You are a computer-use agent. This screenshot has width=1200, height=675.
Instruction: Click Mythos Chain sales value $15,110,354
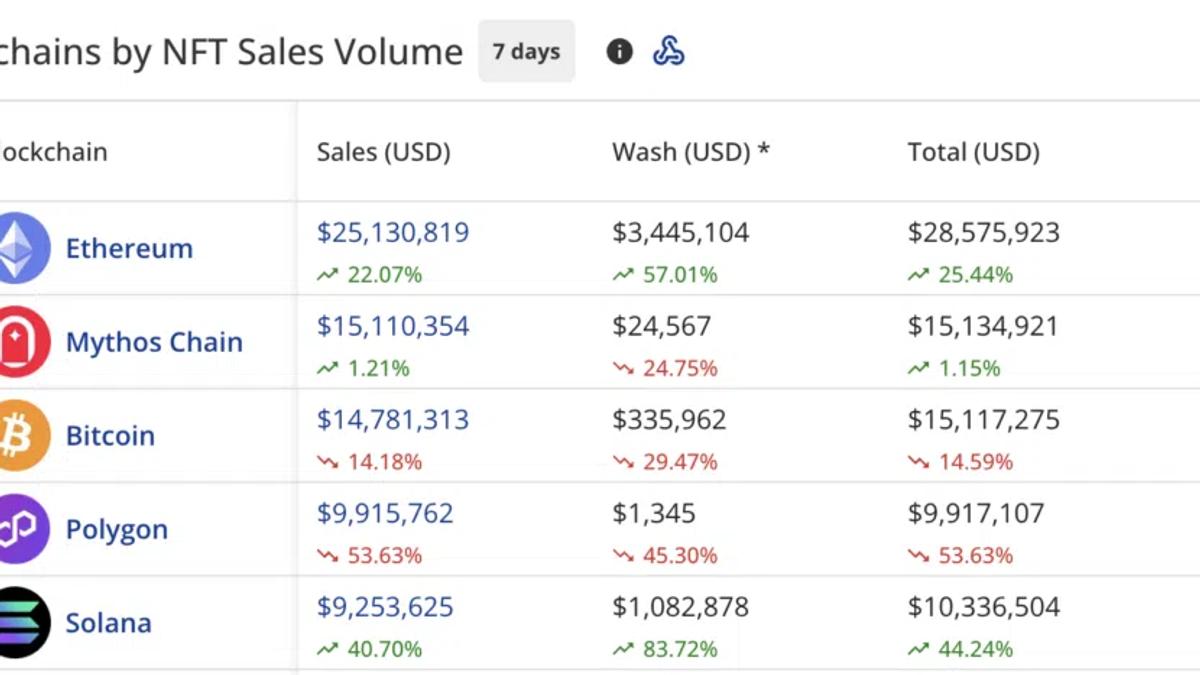click(x=393, y=326)
